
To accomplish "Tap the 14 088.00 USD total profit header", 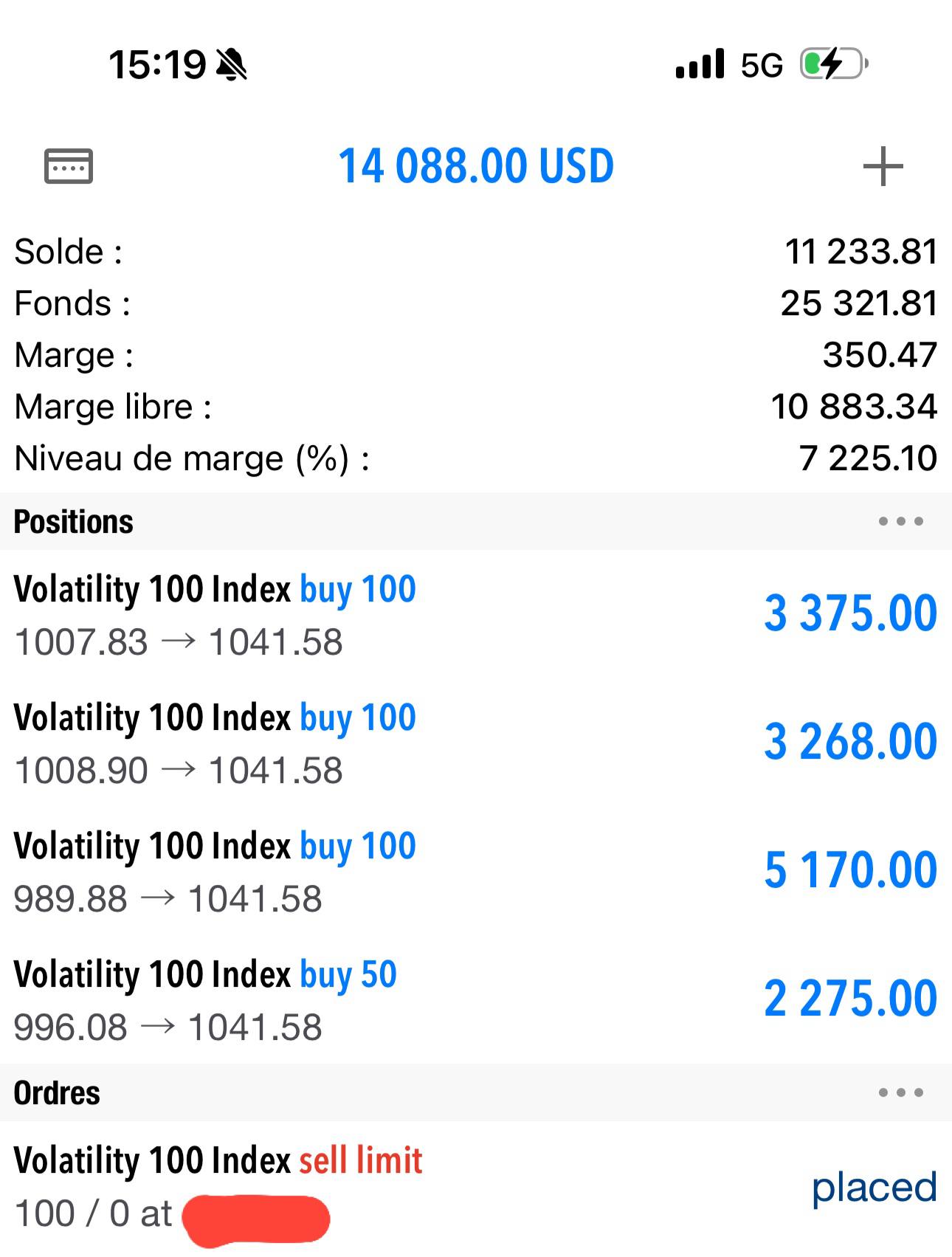I will pos(476,165).
